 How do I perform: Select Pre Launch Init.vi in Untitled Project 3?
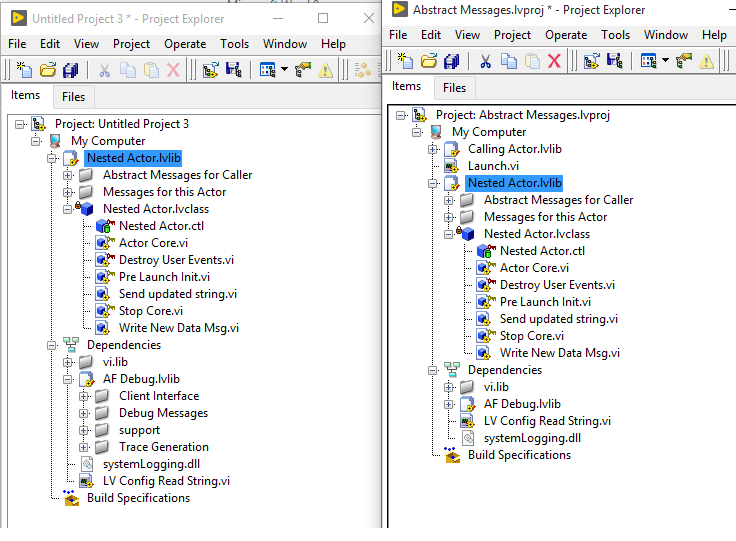coord(164,277)
